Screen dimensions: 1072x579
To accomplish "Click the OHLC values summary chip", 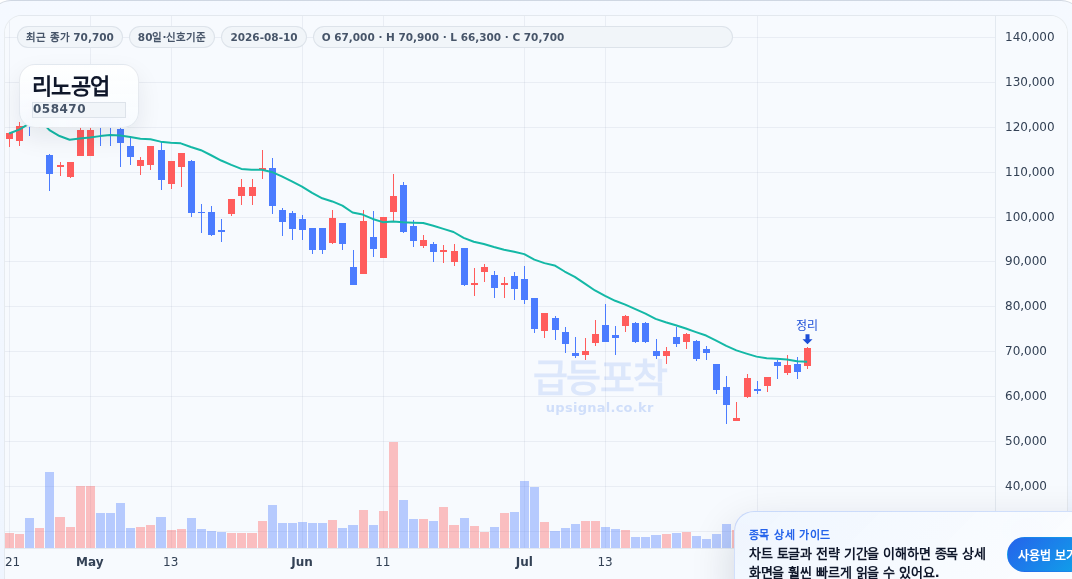I will 522,37.
